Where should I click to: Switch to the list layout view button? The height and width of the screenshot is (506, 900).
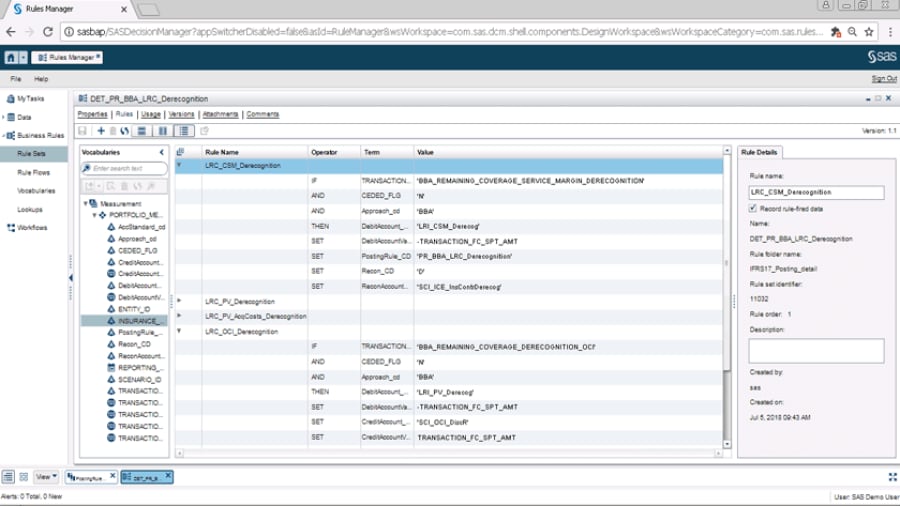(184, 131)
